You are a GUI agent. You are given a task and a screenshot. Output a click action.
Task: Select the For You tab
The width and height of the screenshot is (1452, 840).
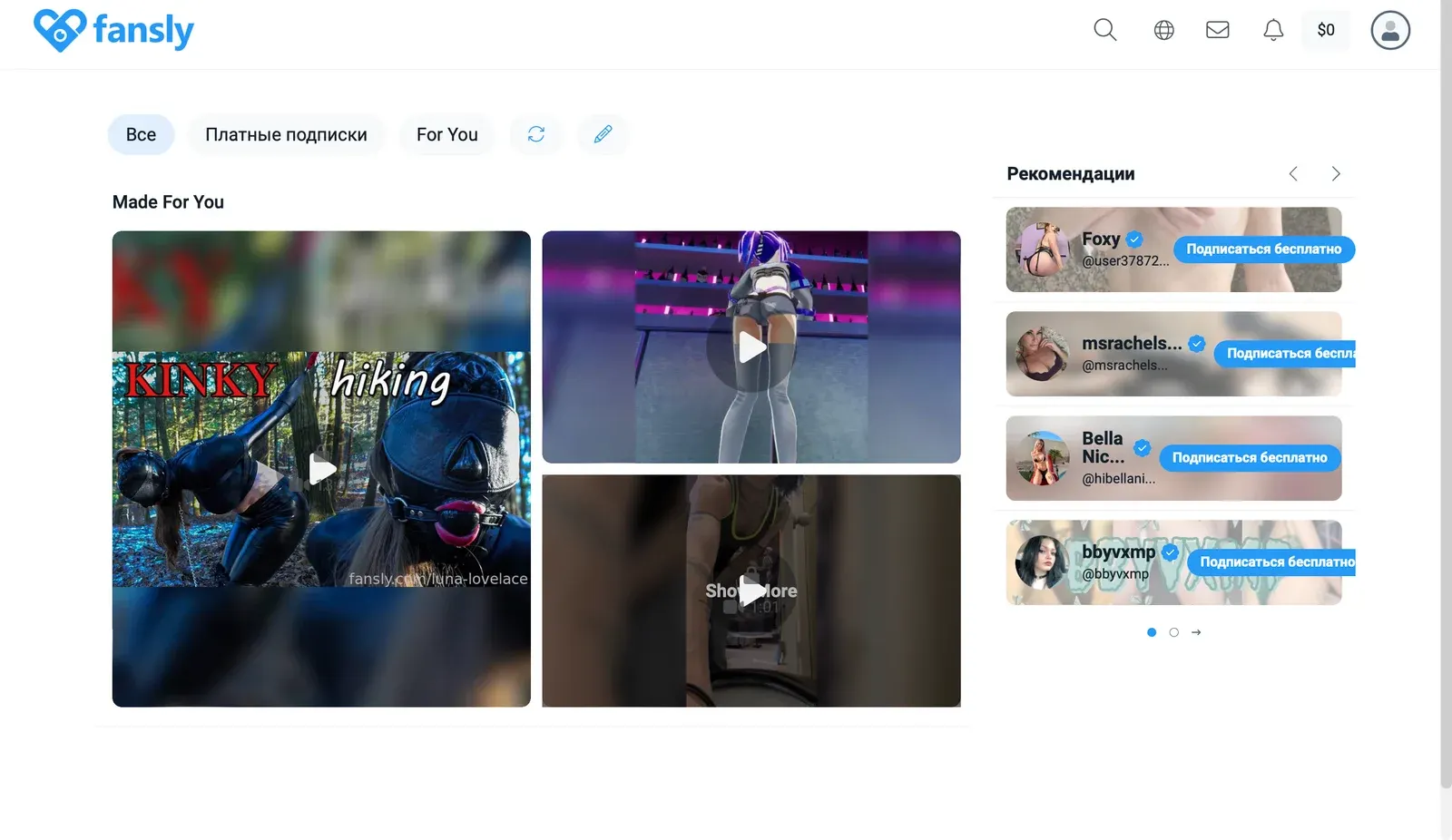pyautogui.click(x=446, y=134)
